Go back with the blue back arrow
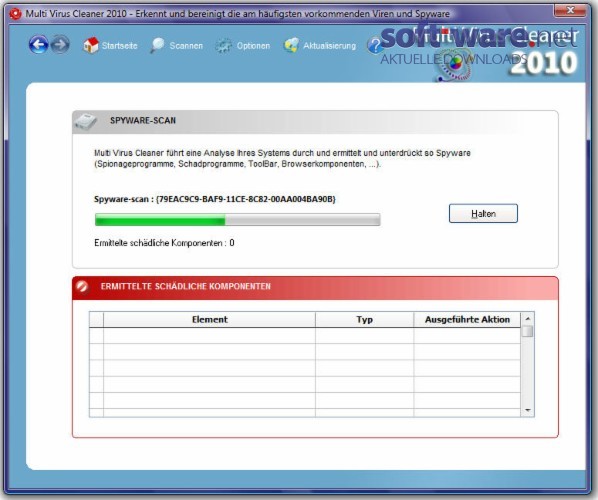 point(39,45)
